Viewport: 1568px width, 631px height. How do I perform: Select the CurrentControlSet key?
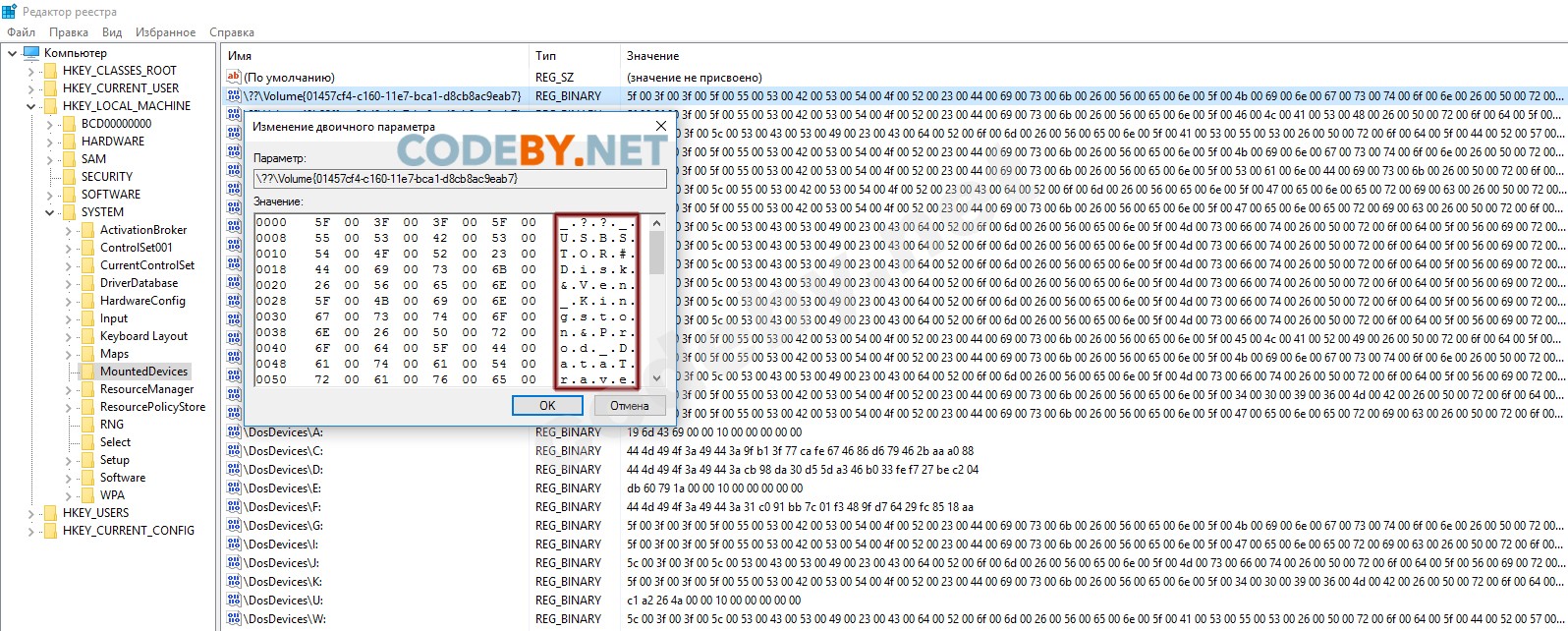tap(147, 265)
